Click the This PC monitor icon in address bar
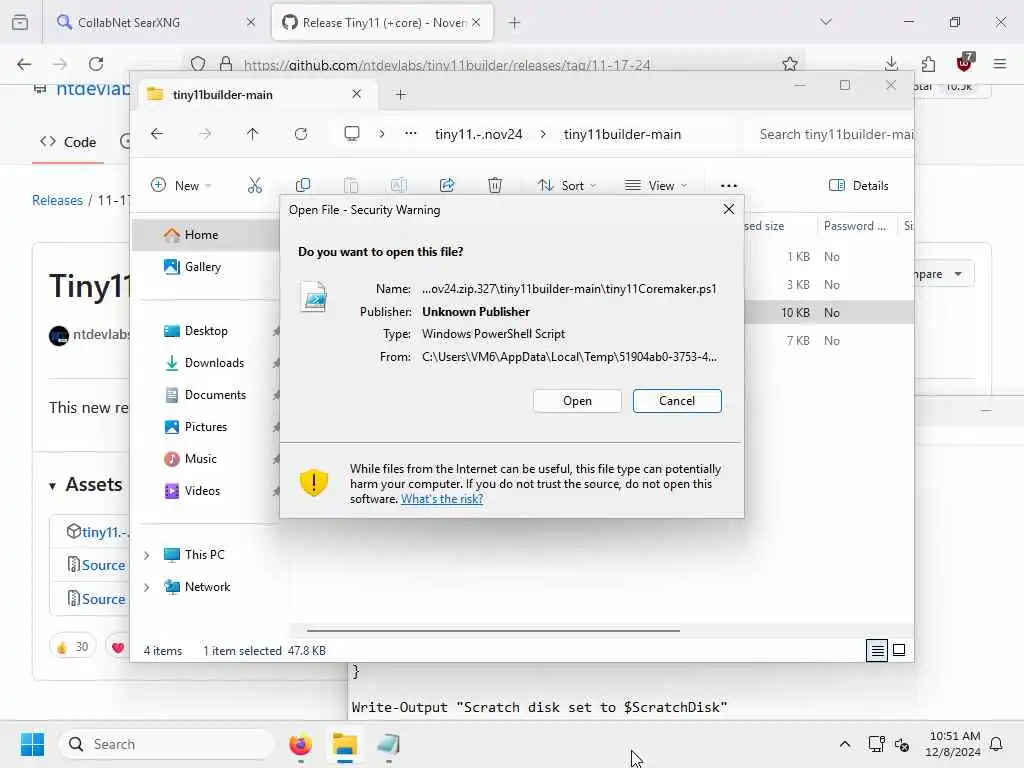 [x=352, y=134]
